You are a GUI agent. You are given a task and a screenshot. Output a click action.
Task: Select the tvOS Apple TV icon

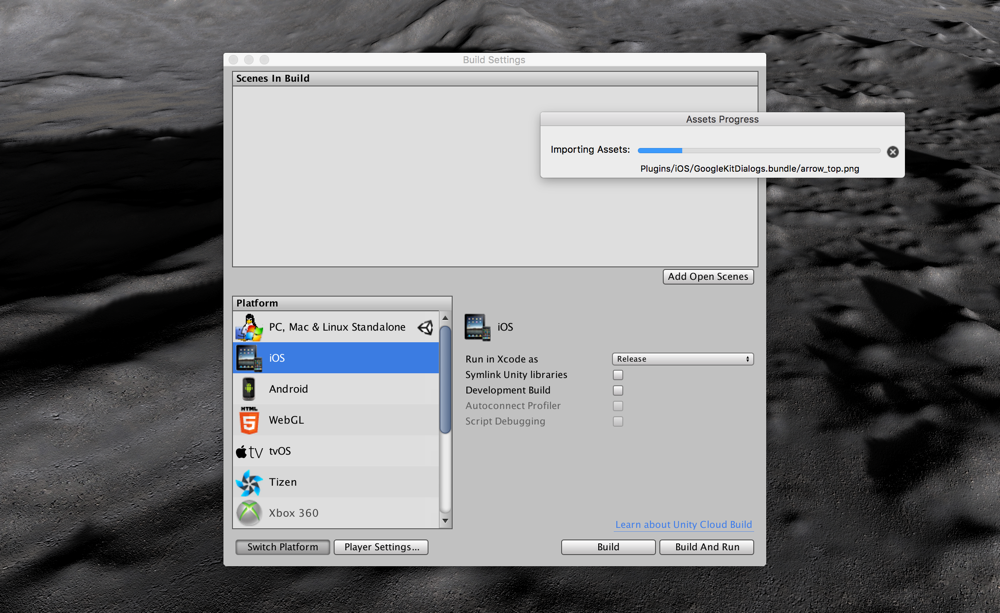click(x=249, y=452)
